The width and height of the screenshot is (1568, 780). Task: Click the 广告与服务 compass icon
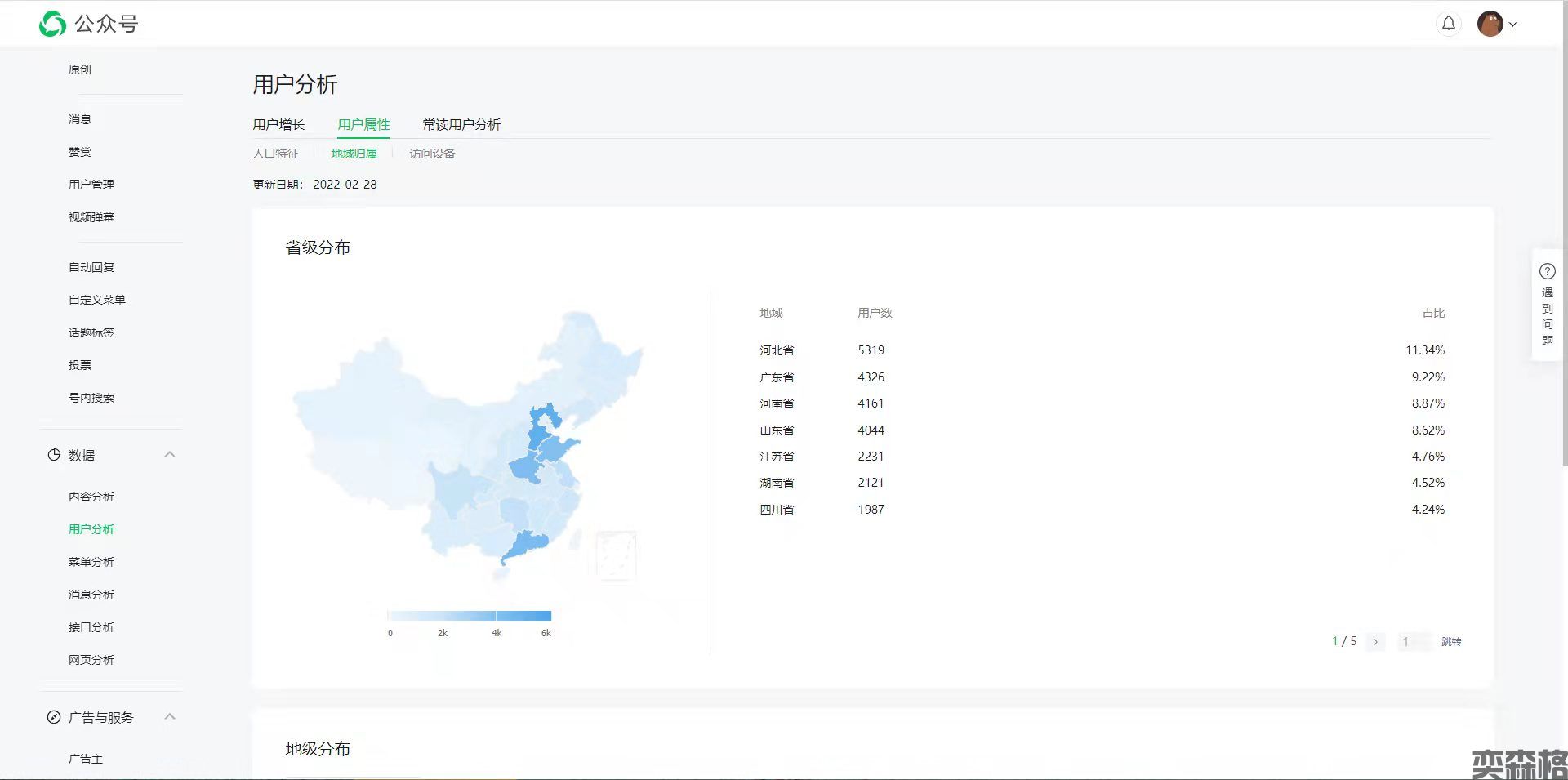pos(54,717)
